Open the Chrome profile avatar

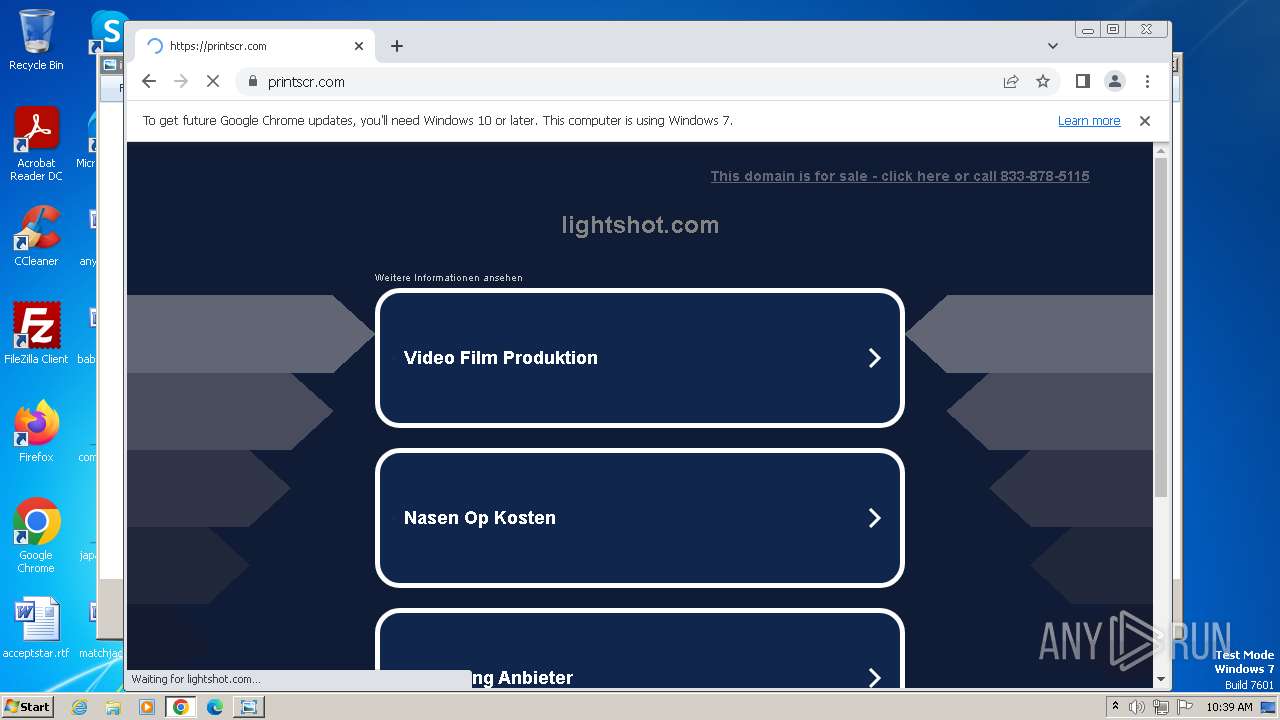click(x=1115, y=81)
